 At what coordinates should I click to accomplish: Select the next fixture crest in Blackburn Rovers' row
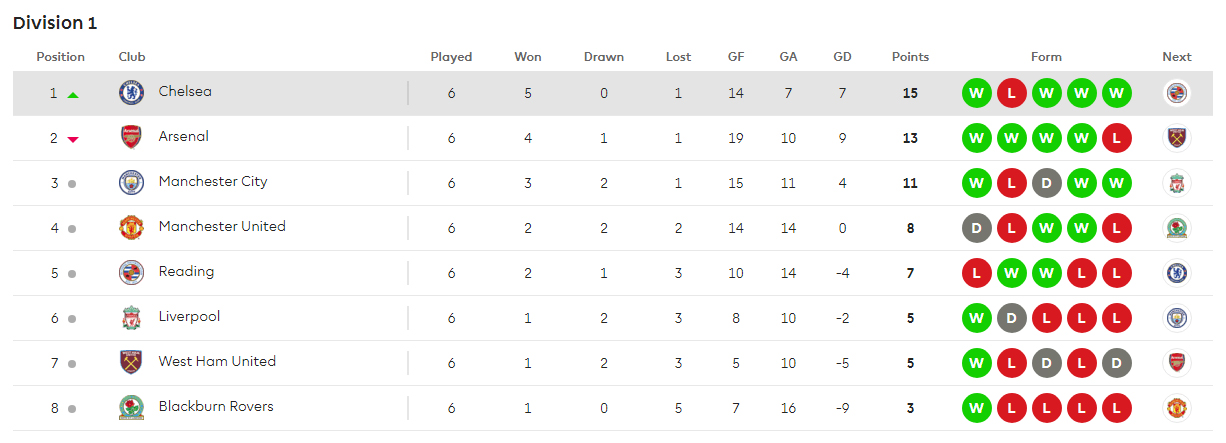click(x=1177, y=408)
